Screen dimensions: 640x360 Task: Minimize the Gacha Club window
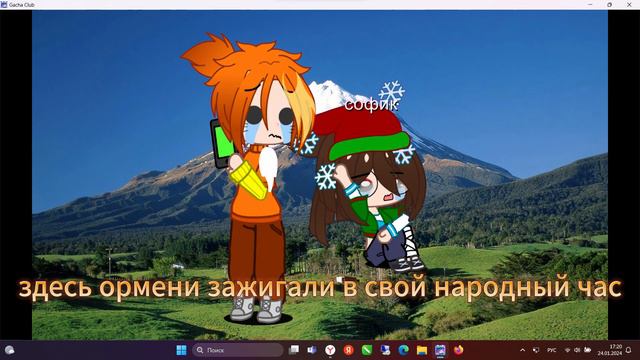590,4
